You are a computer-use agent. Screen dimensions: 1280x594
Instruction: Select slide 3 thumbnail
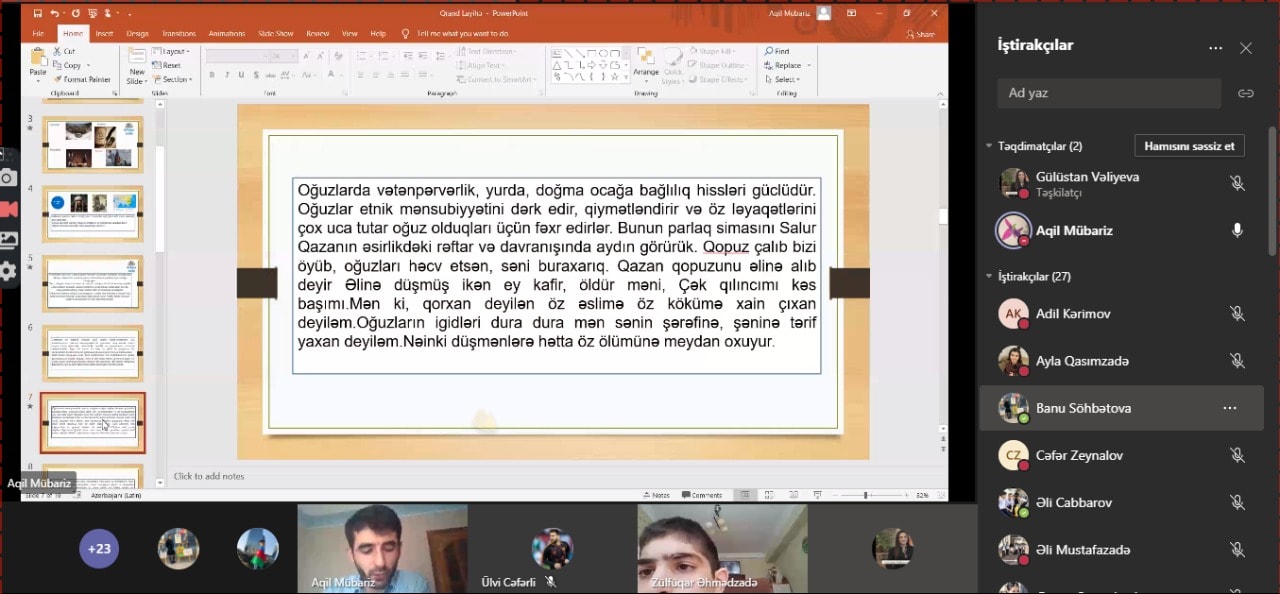[93, 144]
